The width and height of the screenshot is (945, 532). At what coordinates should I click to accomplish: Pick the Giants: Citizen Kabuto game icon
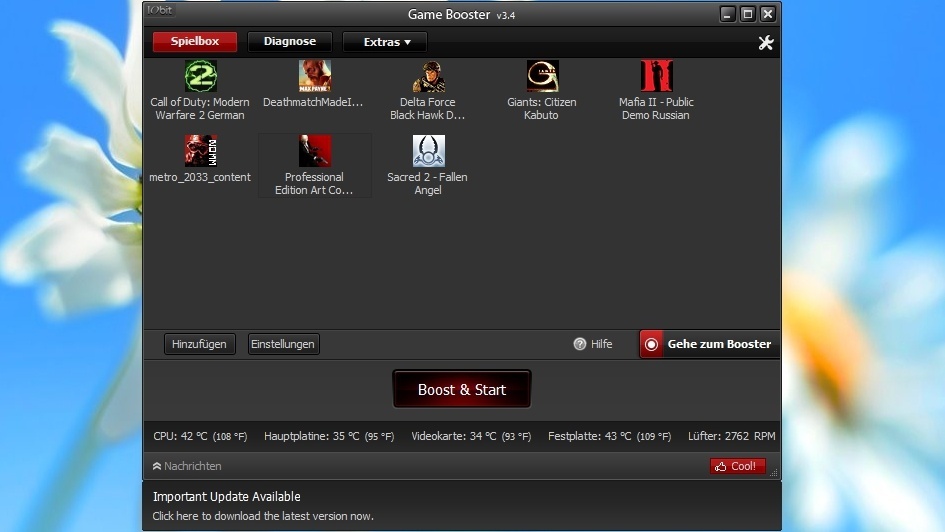point(542,77)
